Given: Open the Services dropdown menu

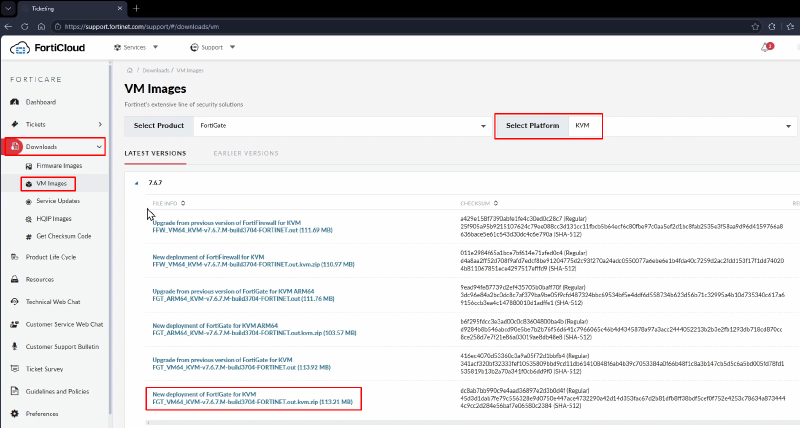Looking at the screenshot, I should point(136,47).
